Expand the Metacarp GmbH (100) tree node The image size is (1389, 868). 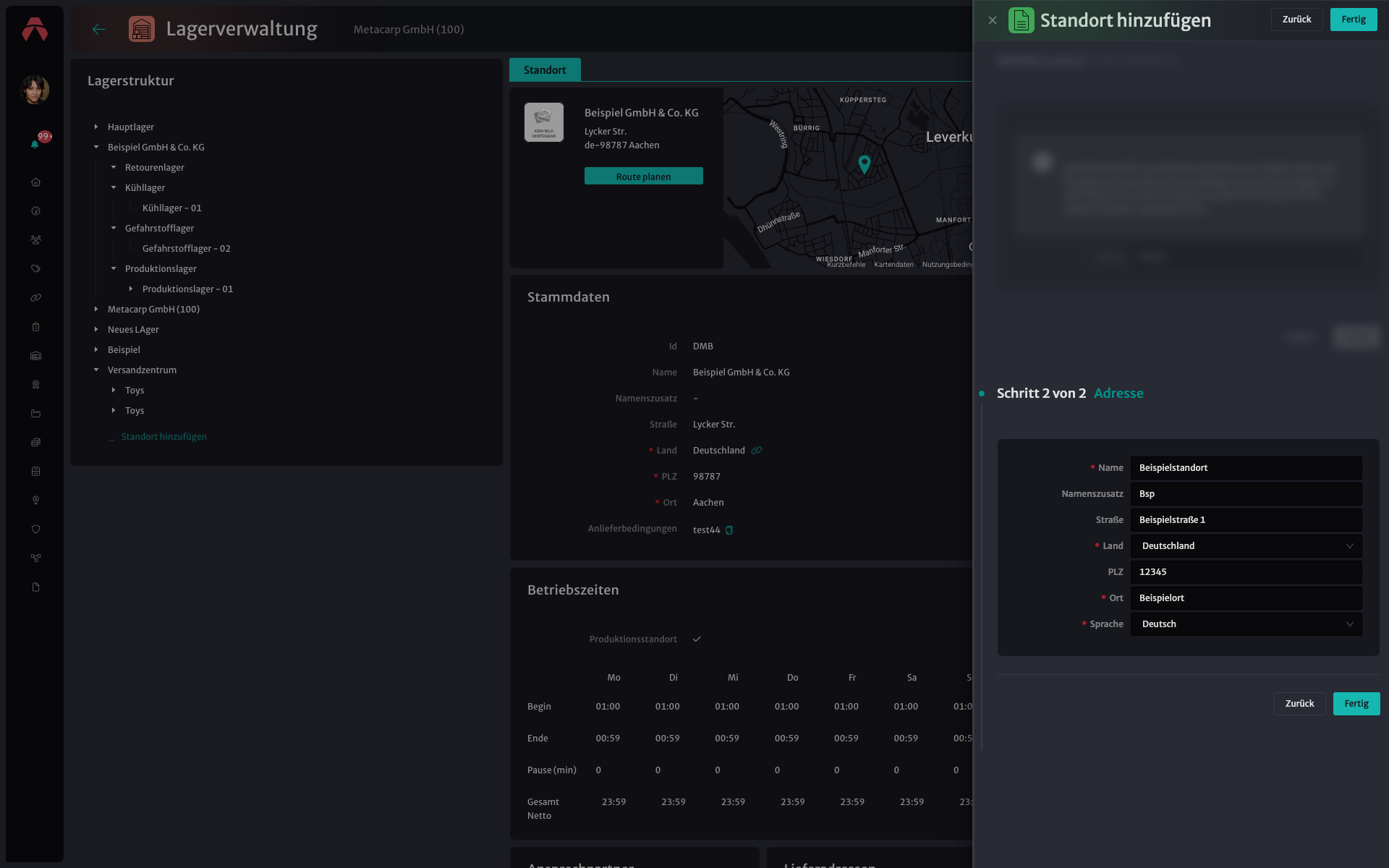point(96,310)
